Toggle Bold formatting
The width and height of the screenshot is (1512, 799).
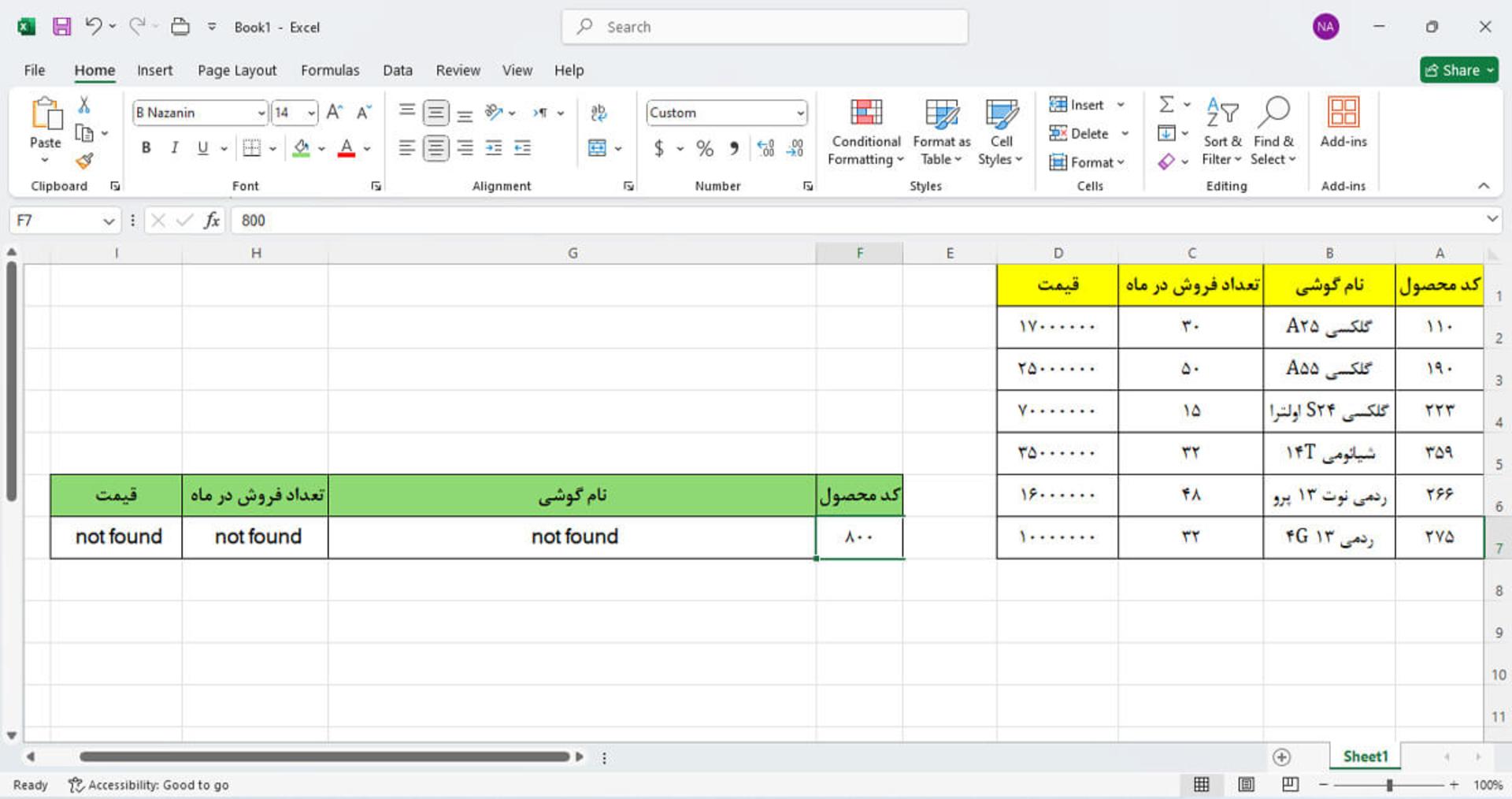coord(146,147)
